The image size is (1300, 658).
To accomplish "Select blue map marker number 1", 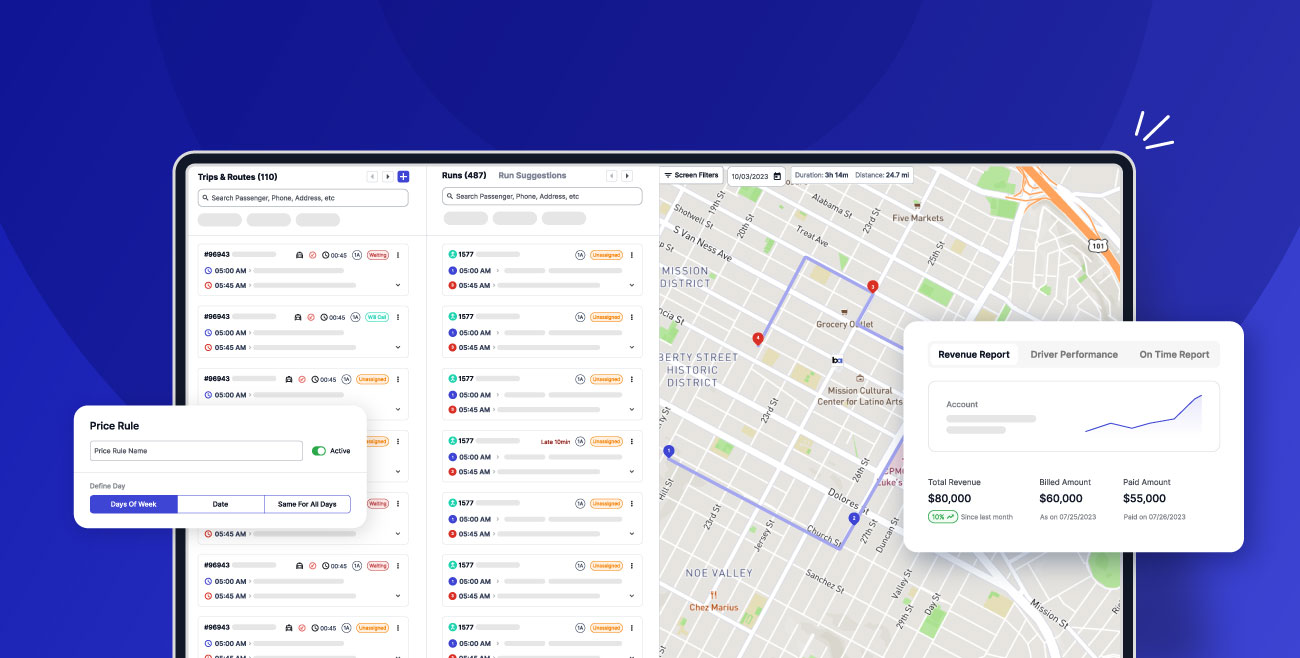I will pyautogui.click(x=669, y=452).
